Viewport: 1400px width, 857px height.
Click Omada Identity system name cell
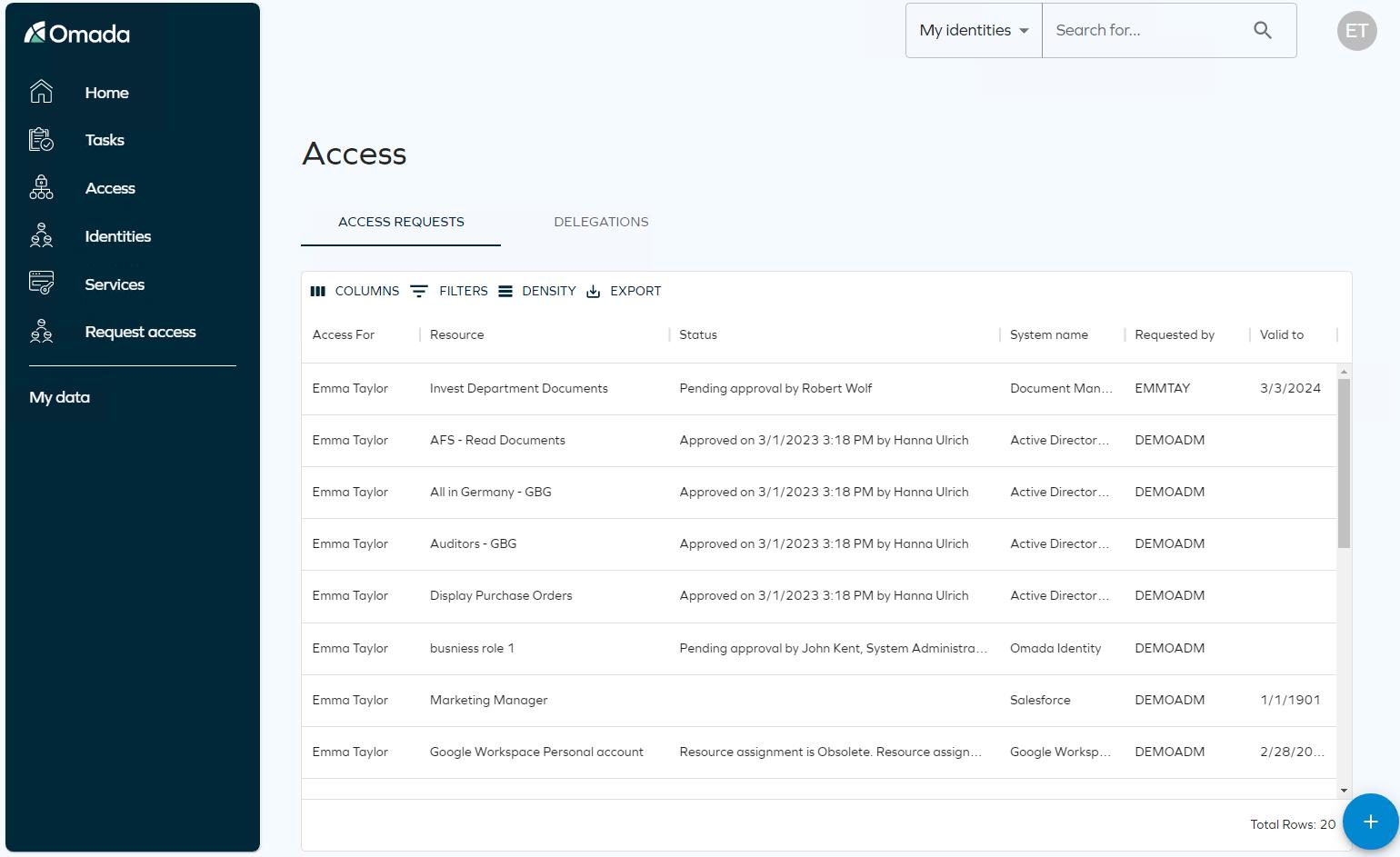1055,648
